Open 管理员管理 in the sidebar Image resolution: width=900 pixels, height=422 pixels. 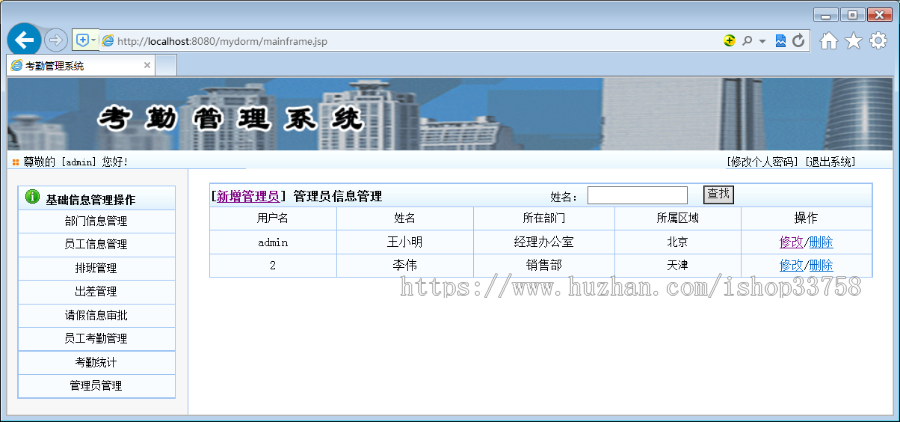[x=96, y=386]
